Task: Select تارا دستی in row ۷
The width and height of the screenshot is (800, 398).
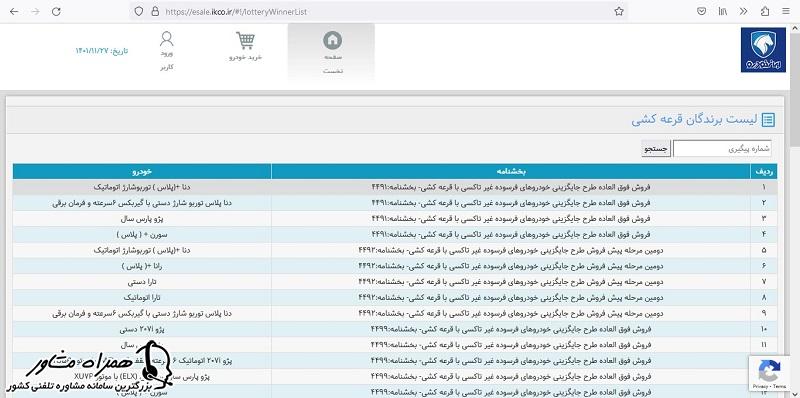Action: pos(142,282)
